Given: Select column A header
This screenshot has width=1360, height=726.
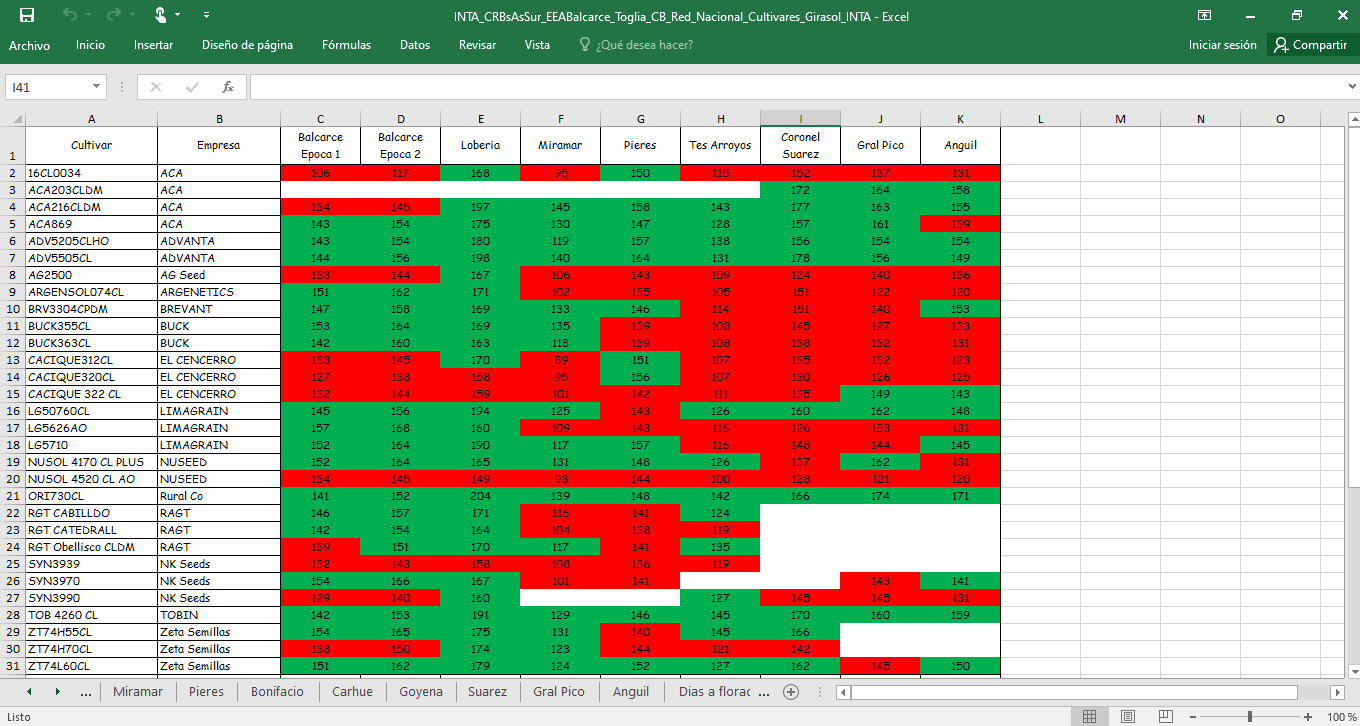Looking at the screenshot, I should (x=91, y=119).
